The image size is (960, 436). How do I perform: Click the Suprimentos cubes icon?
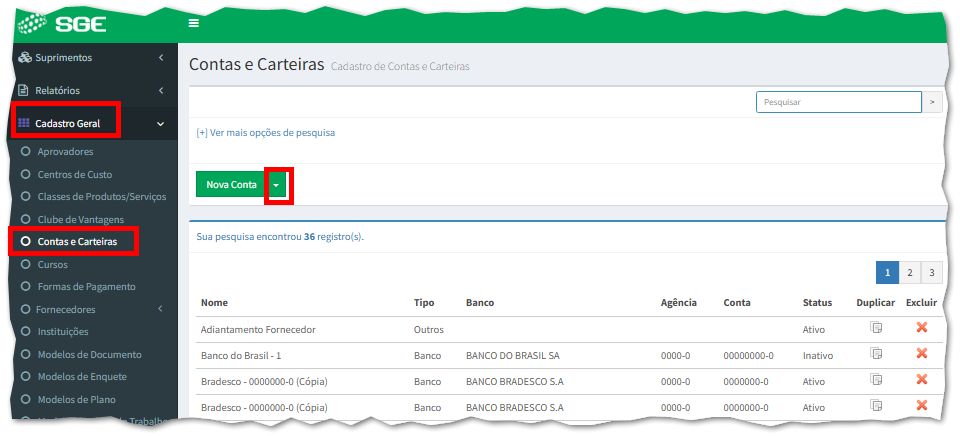(x=24, y=58)
